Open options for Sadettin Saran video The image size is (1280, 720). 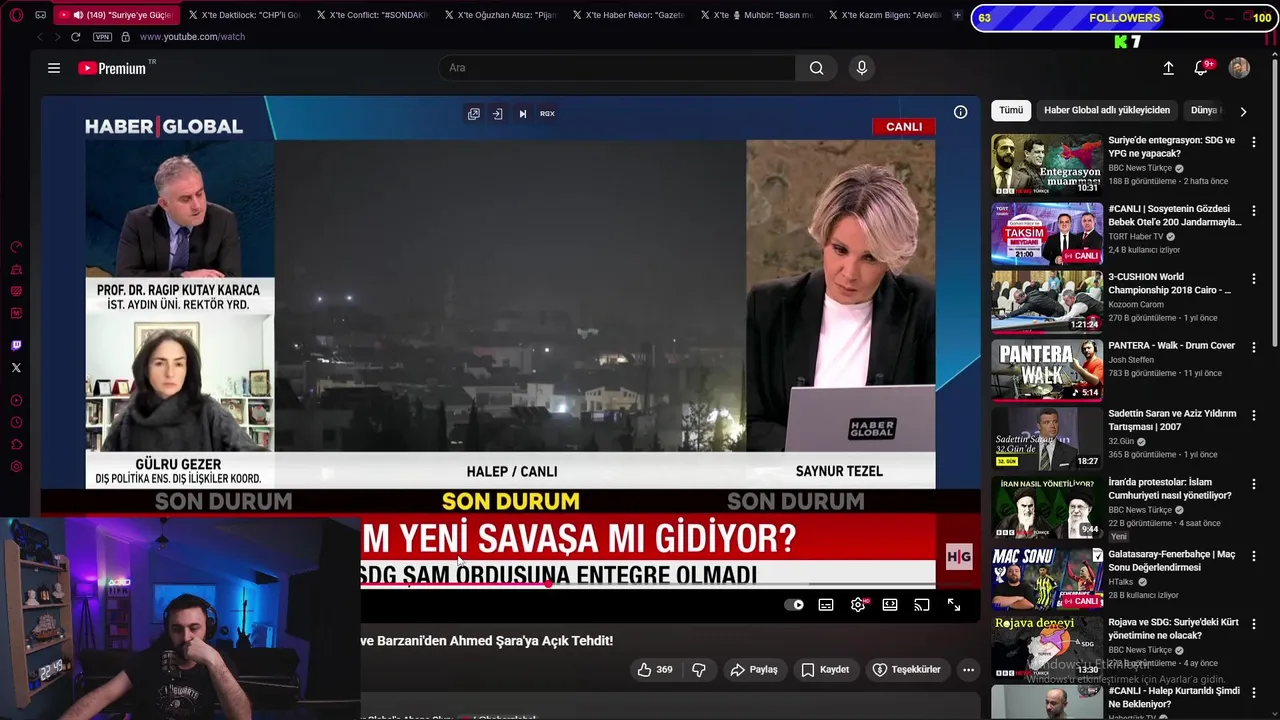1254,416
